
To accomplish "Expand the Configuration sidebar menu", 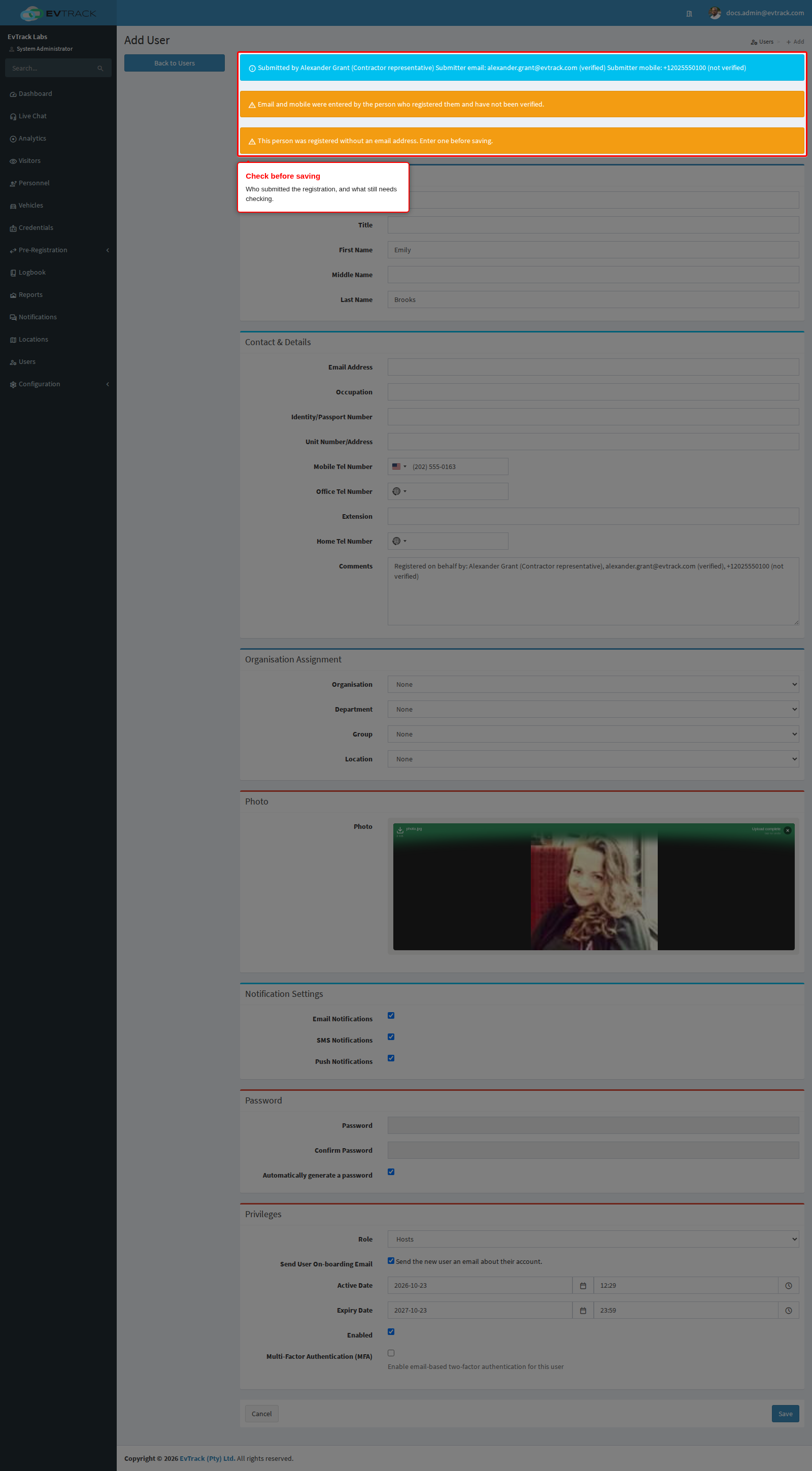I will [x=58, y=384].
